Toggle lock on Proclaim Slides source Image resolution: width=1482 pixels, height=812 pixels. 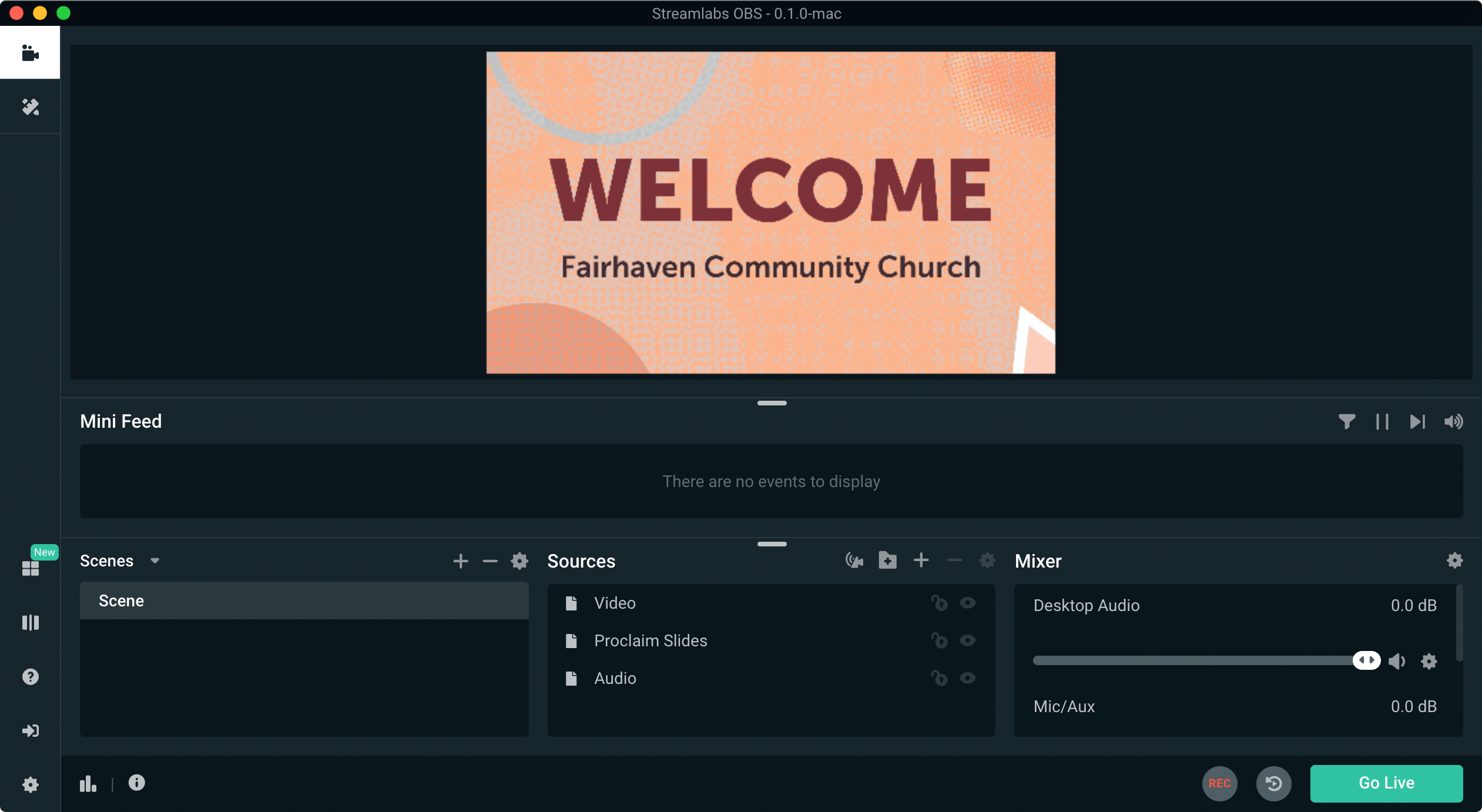[940, 640]
